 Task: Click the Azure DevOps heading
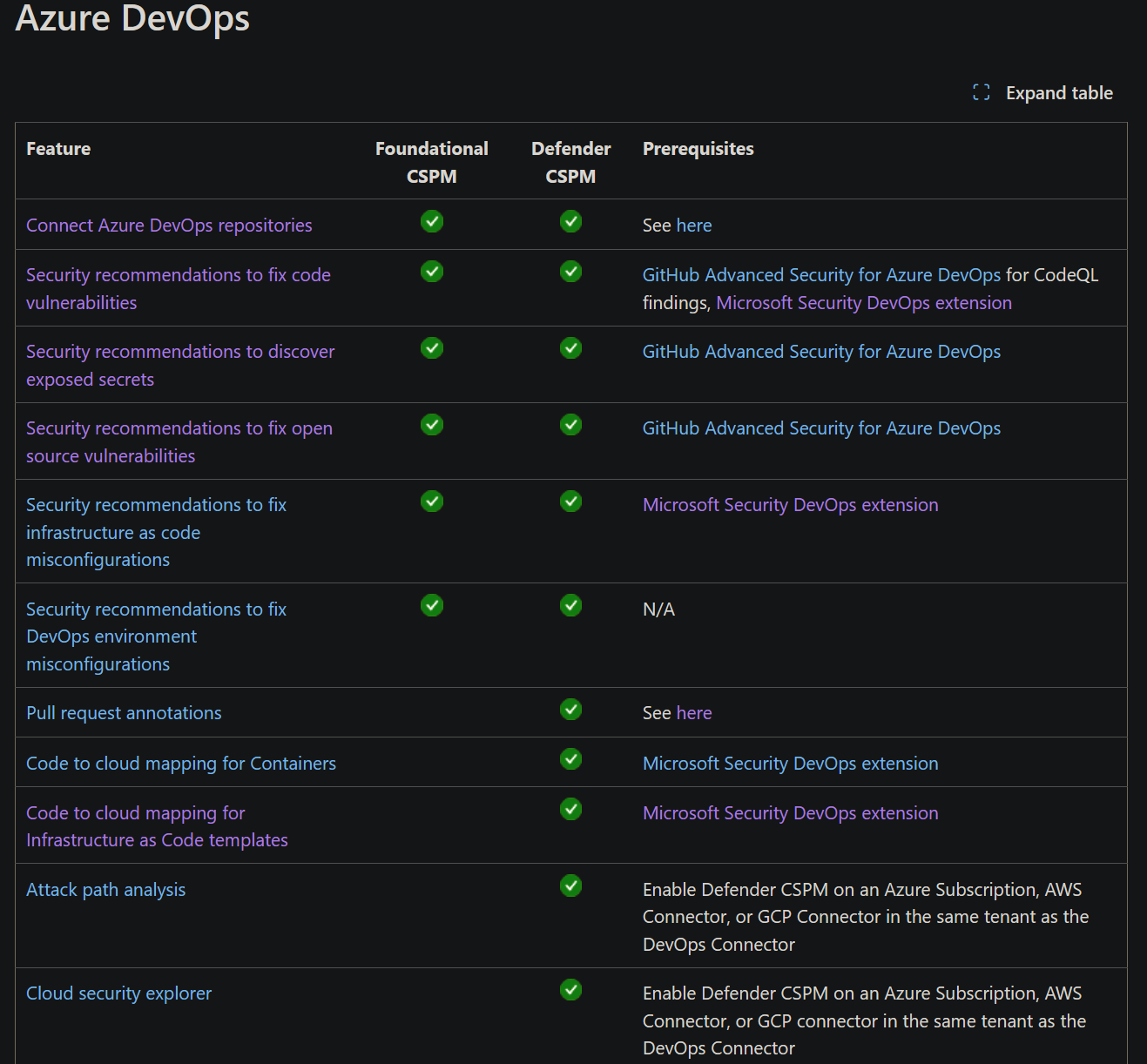pos(132,18)
